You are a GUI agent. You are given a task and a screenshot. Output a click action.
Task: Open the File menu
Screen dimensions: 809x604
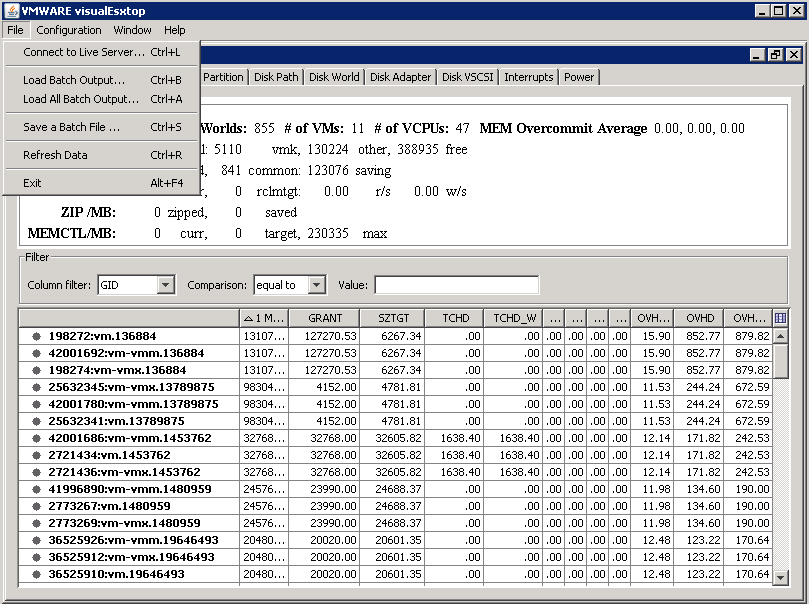(15, 30)
